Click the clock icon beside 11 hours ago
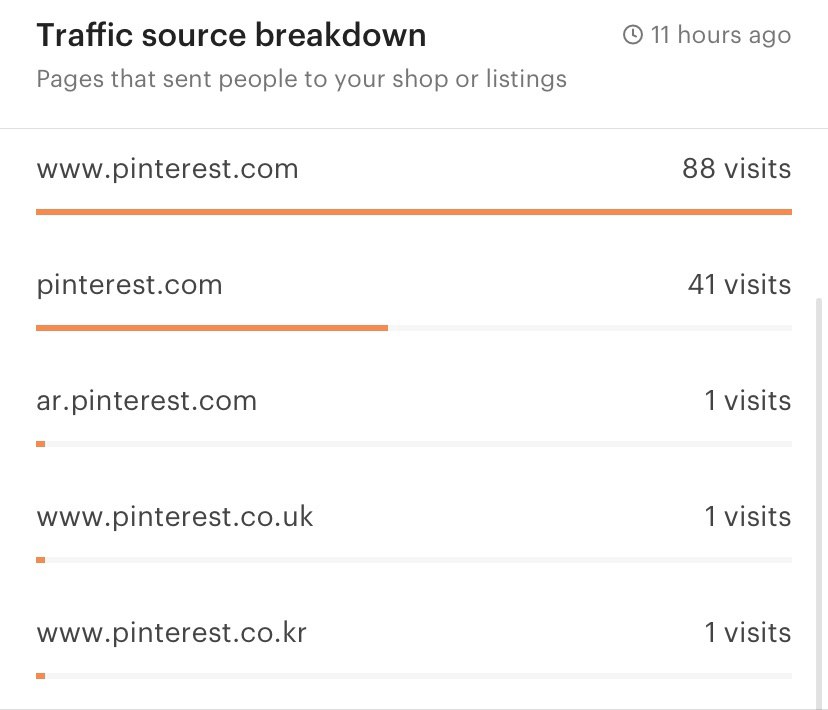Image resolution: width=828 pixels, height=710 pixels. click(633, 35)
